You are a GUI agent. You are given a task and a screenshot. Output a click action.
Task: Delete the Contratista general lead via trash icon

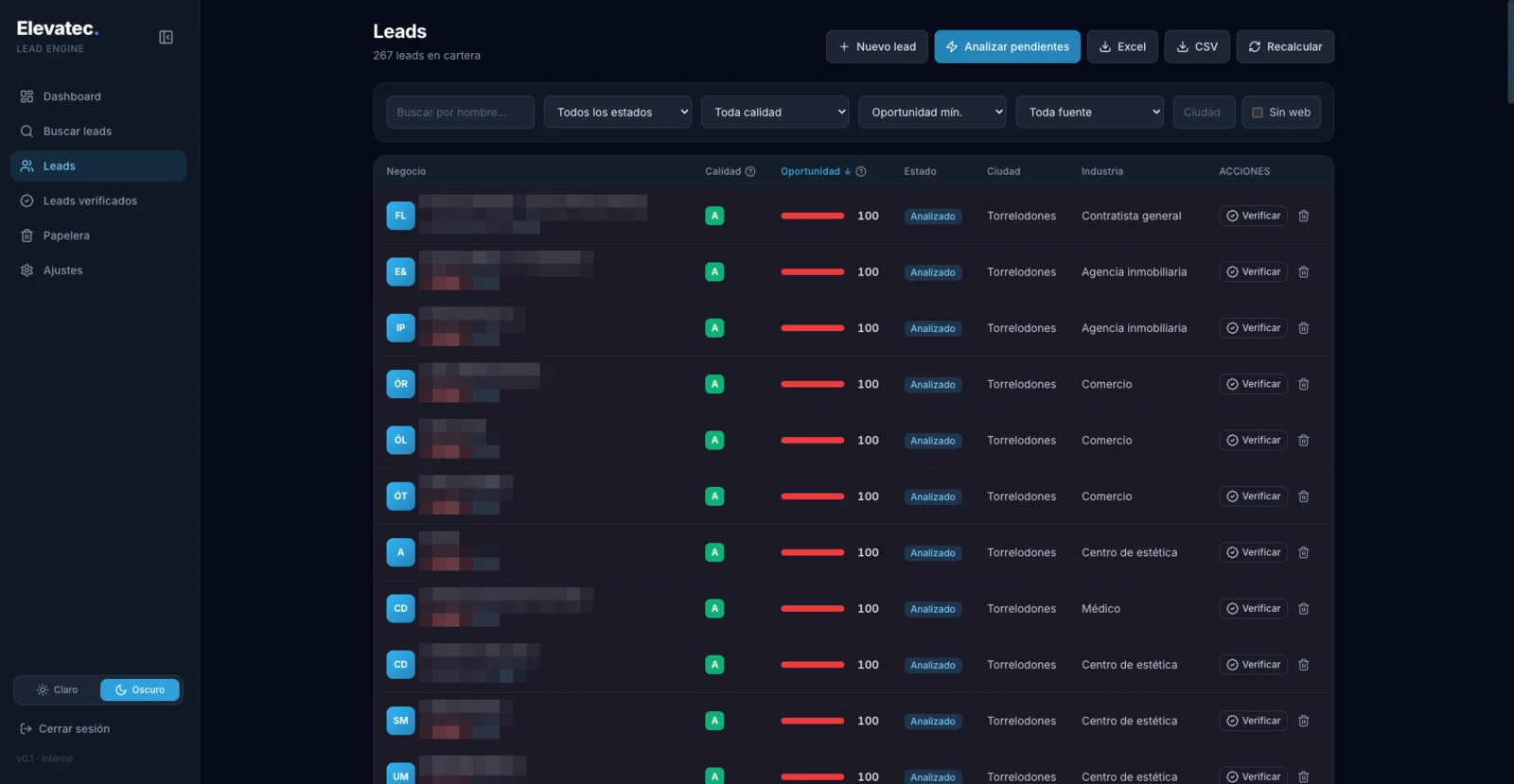(1303, 216)
